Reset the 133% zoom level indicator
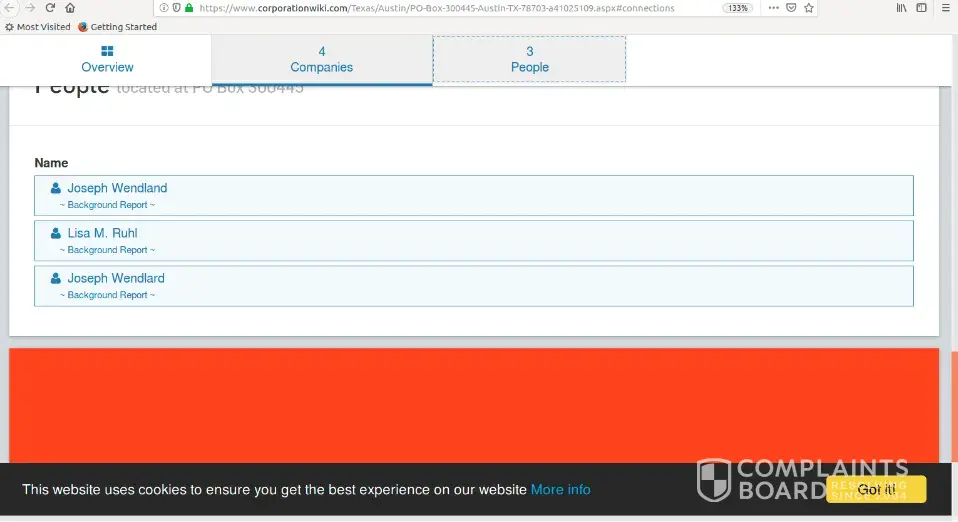This screenshot has height=522, width=958. pos(737,8)
